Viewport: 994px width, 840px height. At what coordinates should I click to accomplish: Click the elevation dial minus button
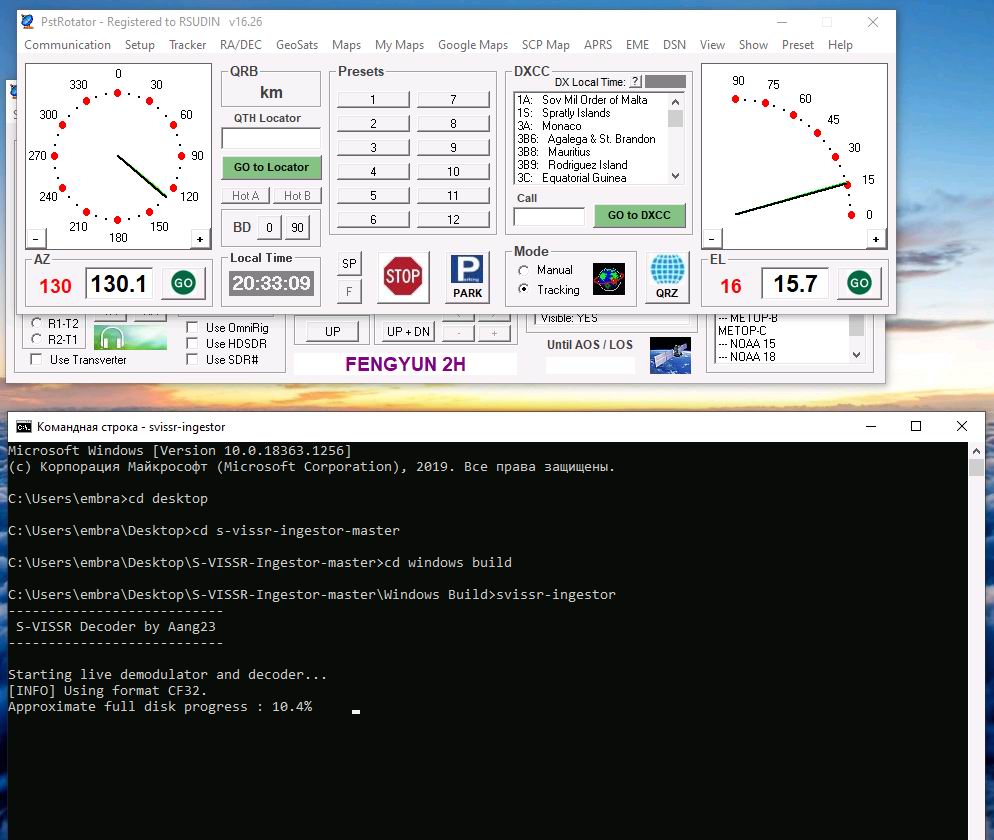click(x=712, y=239)
